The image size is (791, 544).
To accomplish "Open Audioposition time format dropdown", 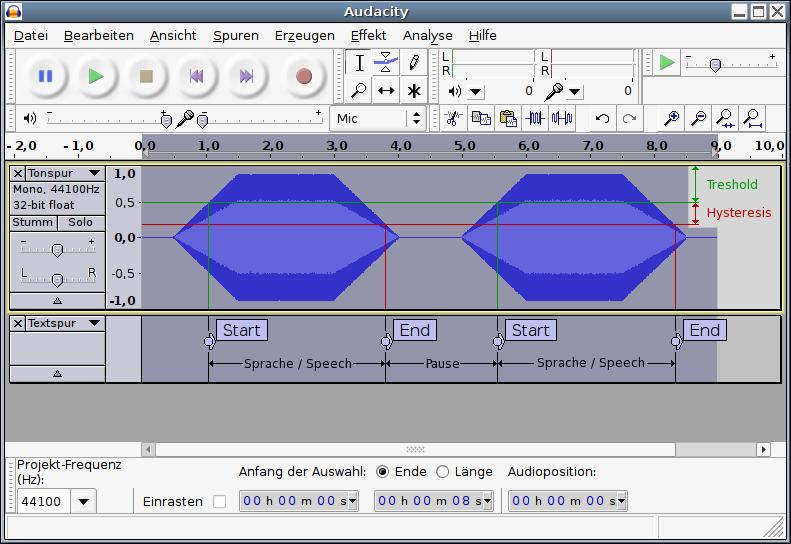I will click(x=622, y=501).
